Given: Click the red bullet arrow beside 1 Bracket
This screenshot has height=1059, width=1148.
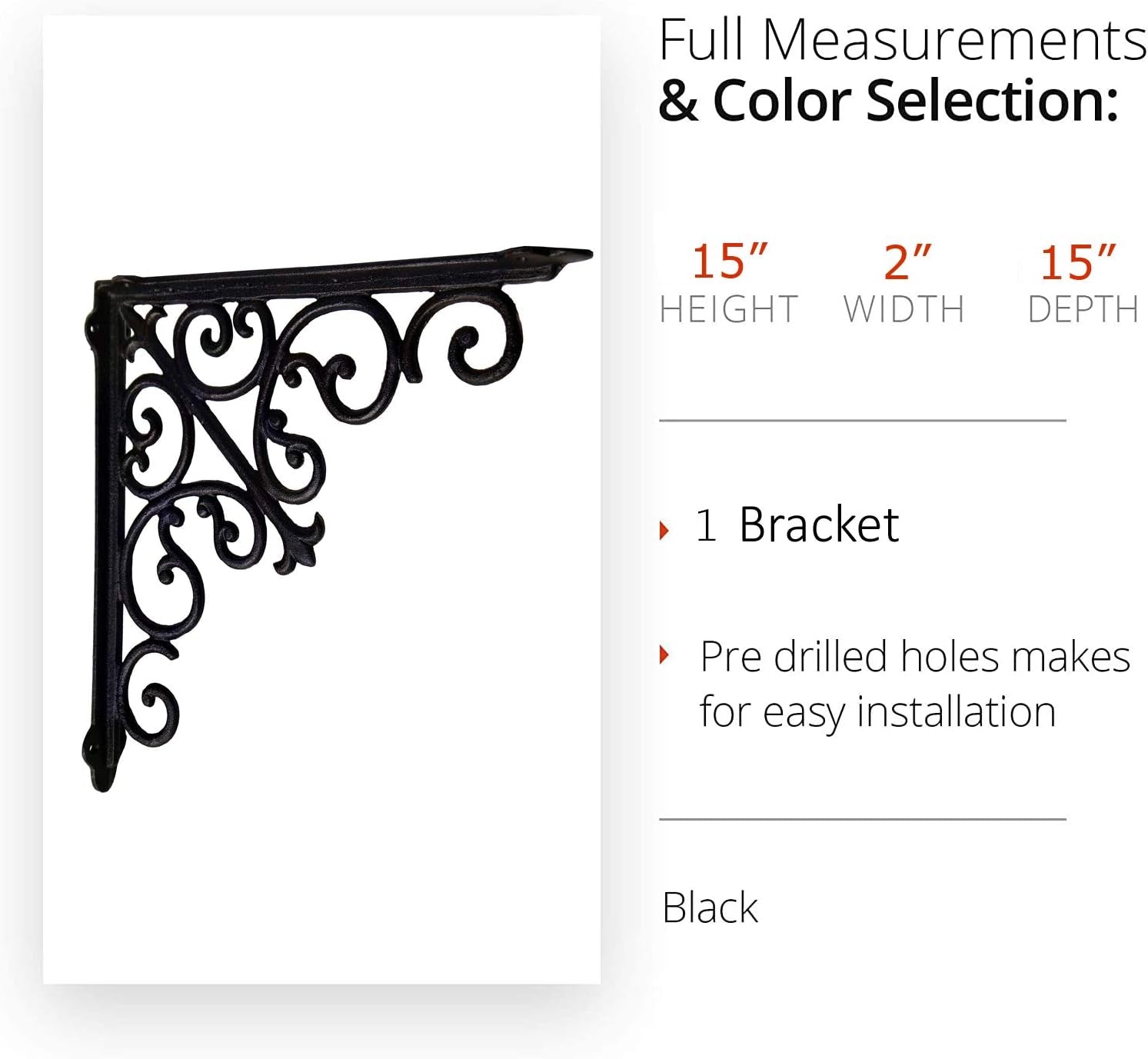Looking at the screenshot, I should coord(664,530).
